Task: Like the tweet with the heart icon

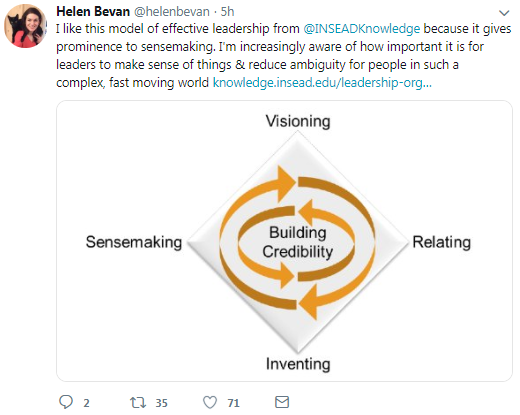Action: point(210,402)
